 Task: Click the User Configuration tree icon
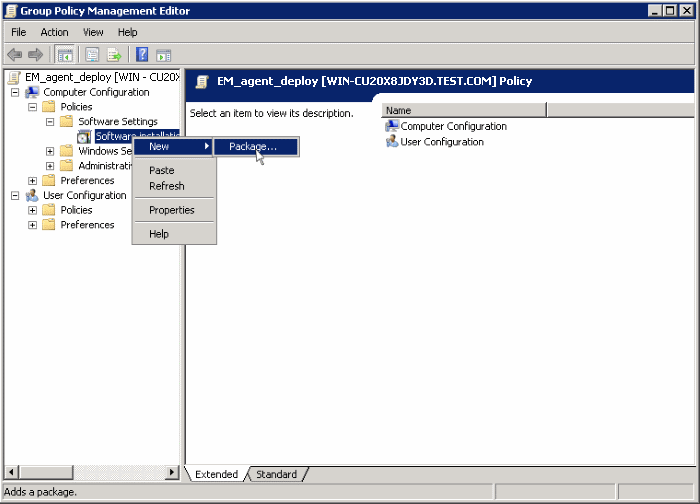(32, 195)
